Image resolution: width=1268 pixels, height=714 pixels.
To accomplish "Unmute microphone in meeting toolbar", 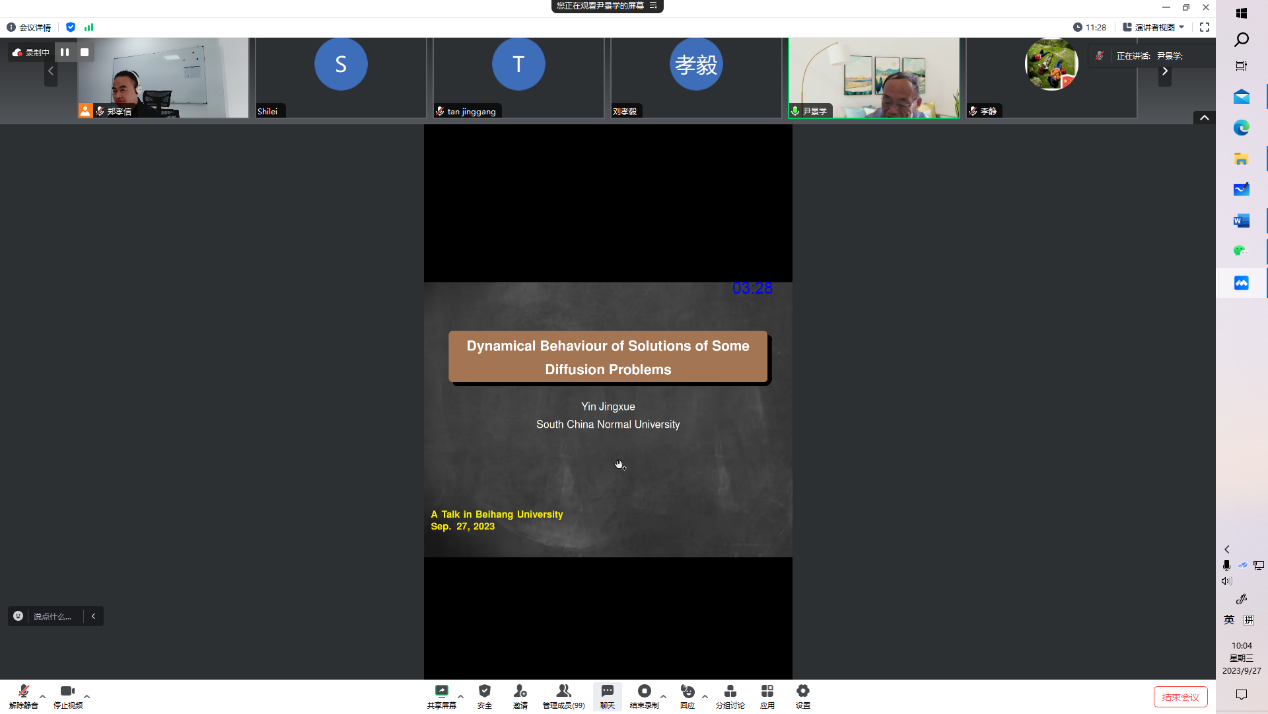I will pos(23,695).
